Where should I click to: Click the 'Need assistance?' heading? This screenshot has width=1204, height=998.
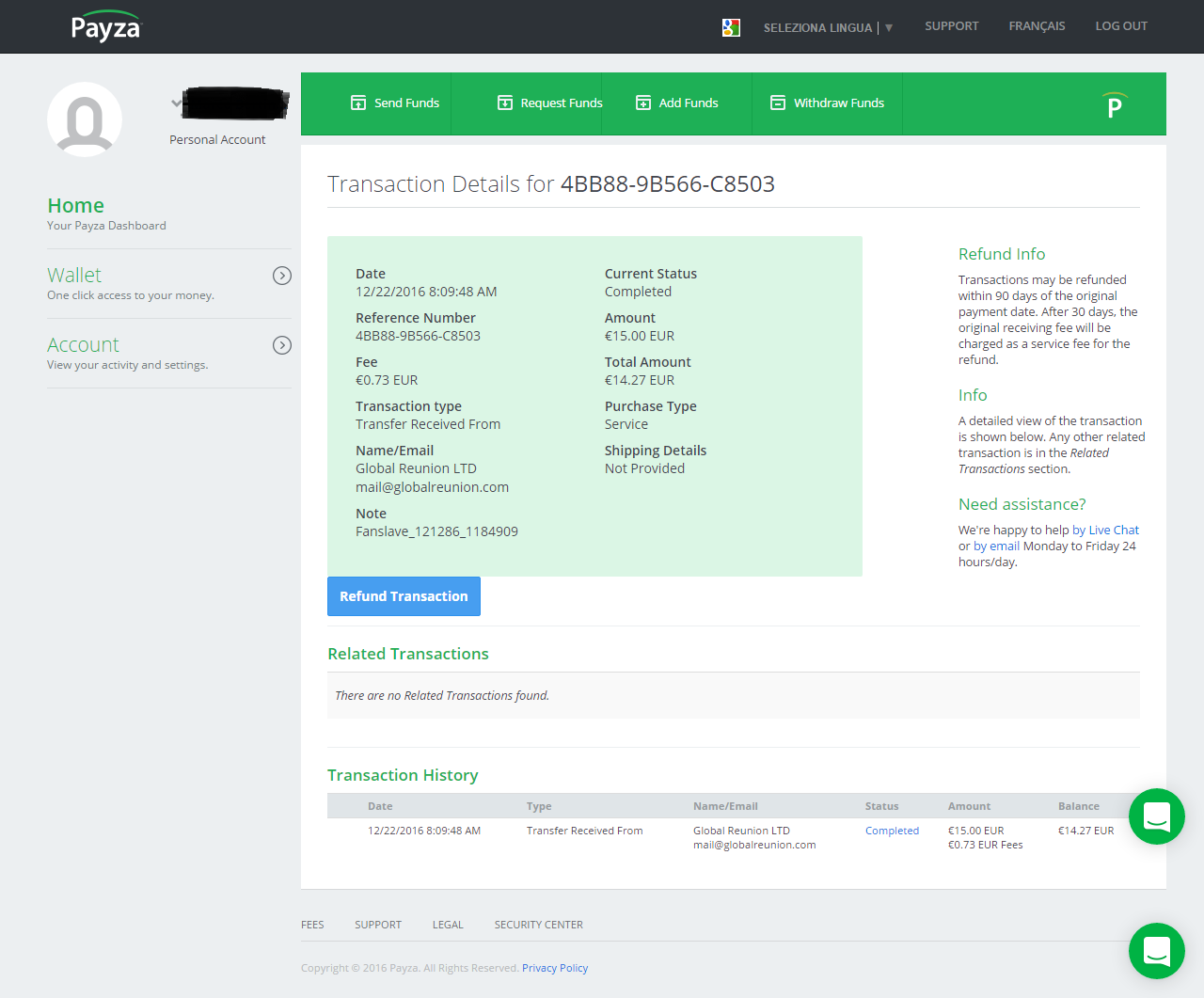(x=1022, y=504)
